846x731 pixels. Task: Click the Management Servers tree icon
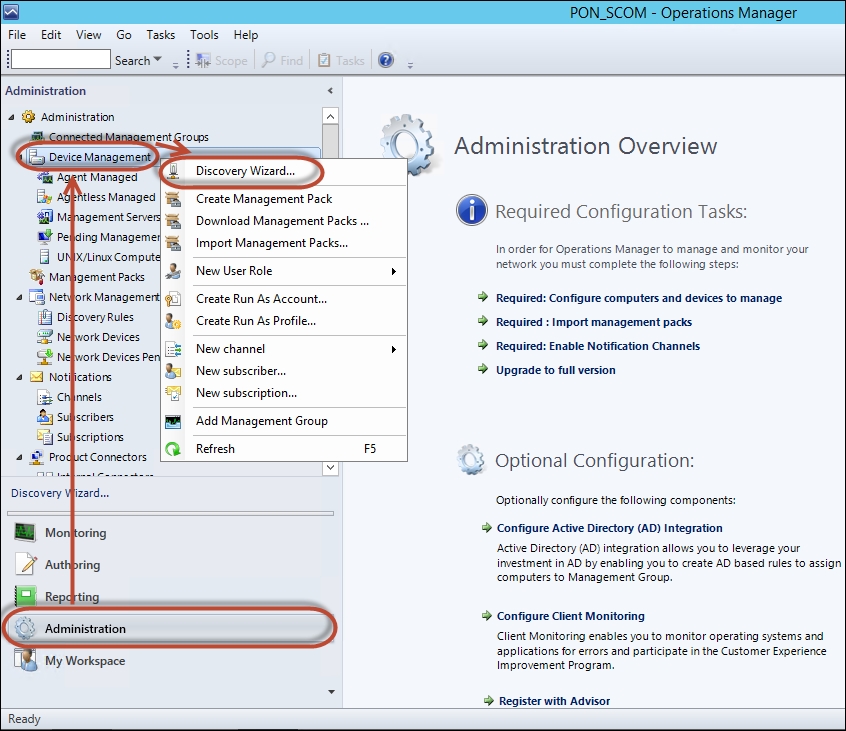click(x=44, y=217)
